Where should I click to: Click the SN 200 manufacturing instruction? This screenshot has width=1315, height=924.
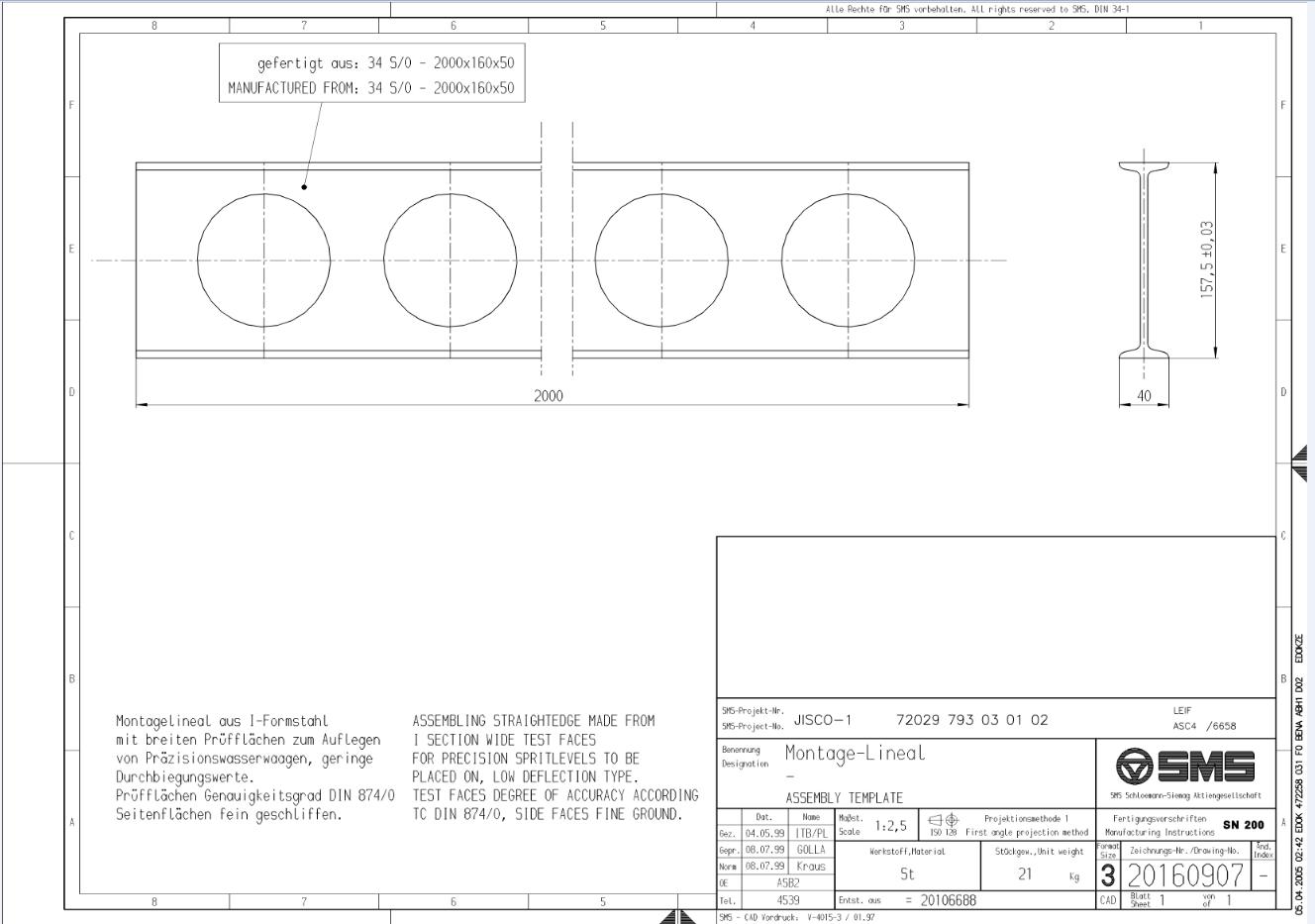(1243, 825)
